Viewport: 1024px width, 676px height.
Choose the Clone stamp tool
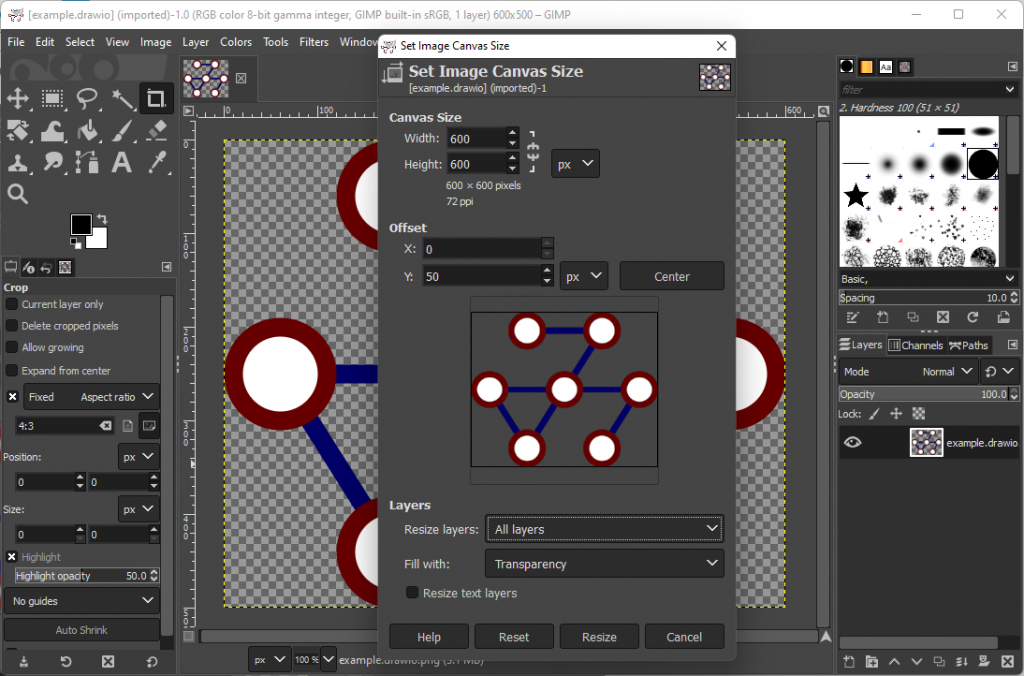pyautogui.click(x=18, y=162)
